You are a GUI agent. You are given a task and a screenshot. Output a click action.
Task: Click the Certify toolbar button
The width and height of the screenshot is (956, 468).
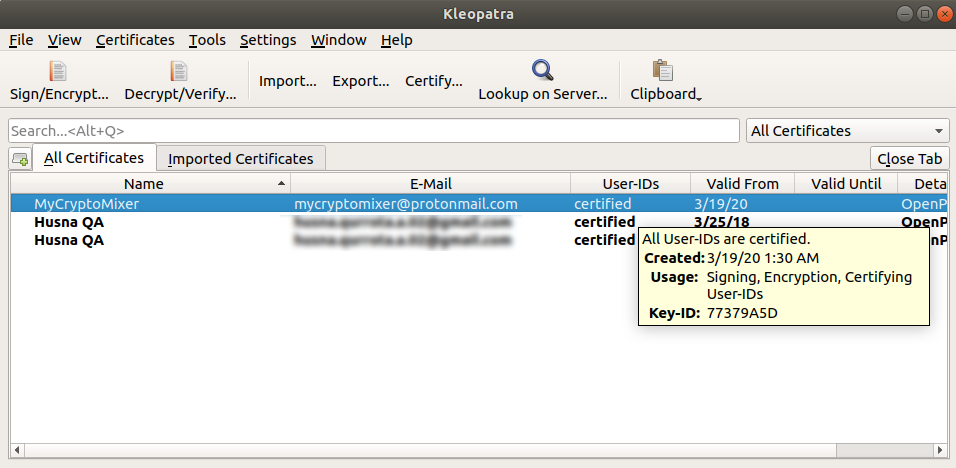[433, 81]
